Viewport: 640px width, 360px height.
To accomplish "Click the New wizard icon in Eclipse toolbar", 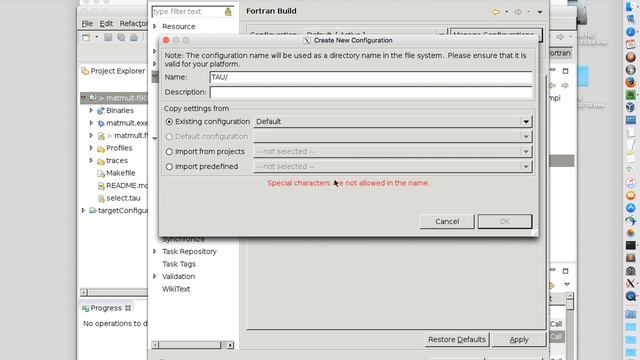I will pyautogui.click(x=86, y=38).
